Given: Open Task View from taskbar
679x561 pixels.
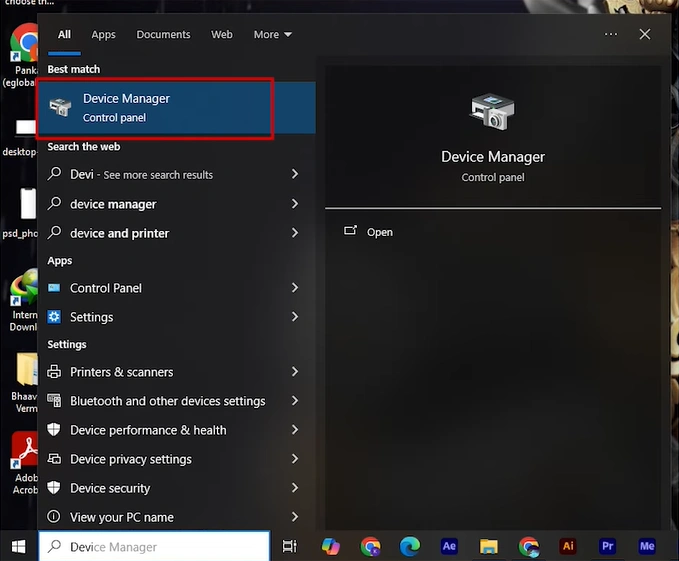Looking at the screenshot, I should pos(290,547).
